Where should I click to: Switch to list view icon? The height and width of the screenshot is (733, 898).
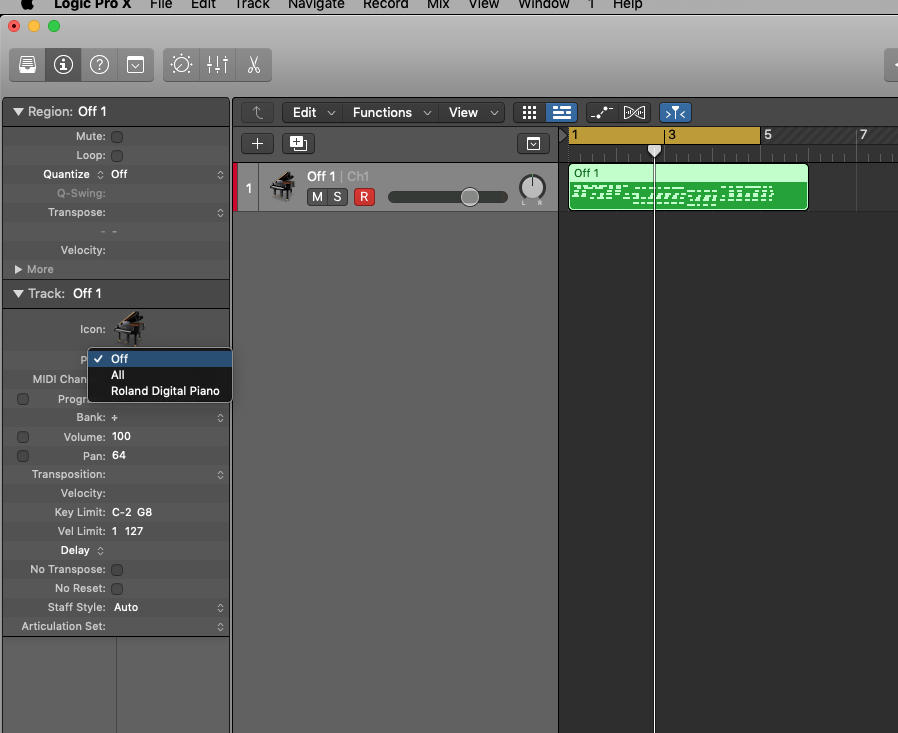(x=562, y=113)
